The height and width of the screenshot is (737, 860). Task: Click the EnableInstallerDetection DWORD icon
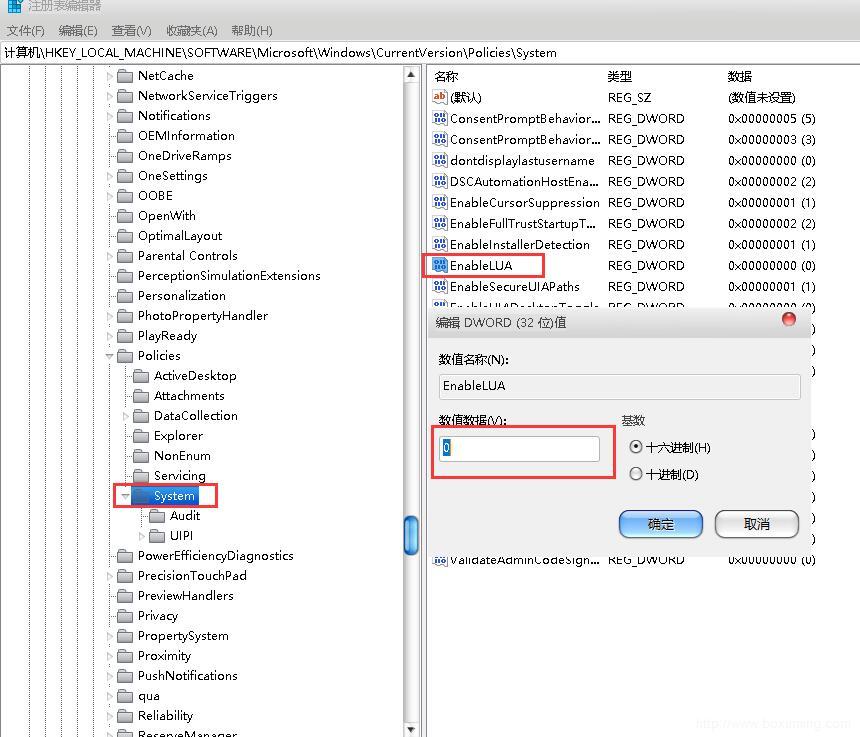tap(440, 245)
